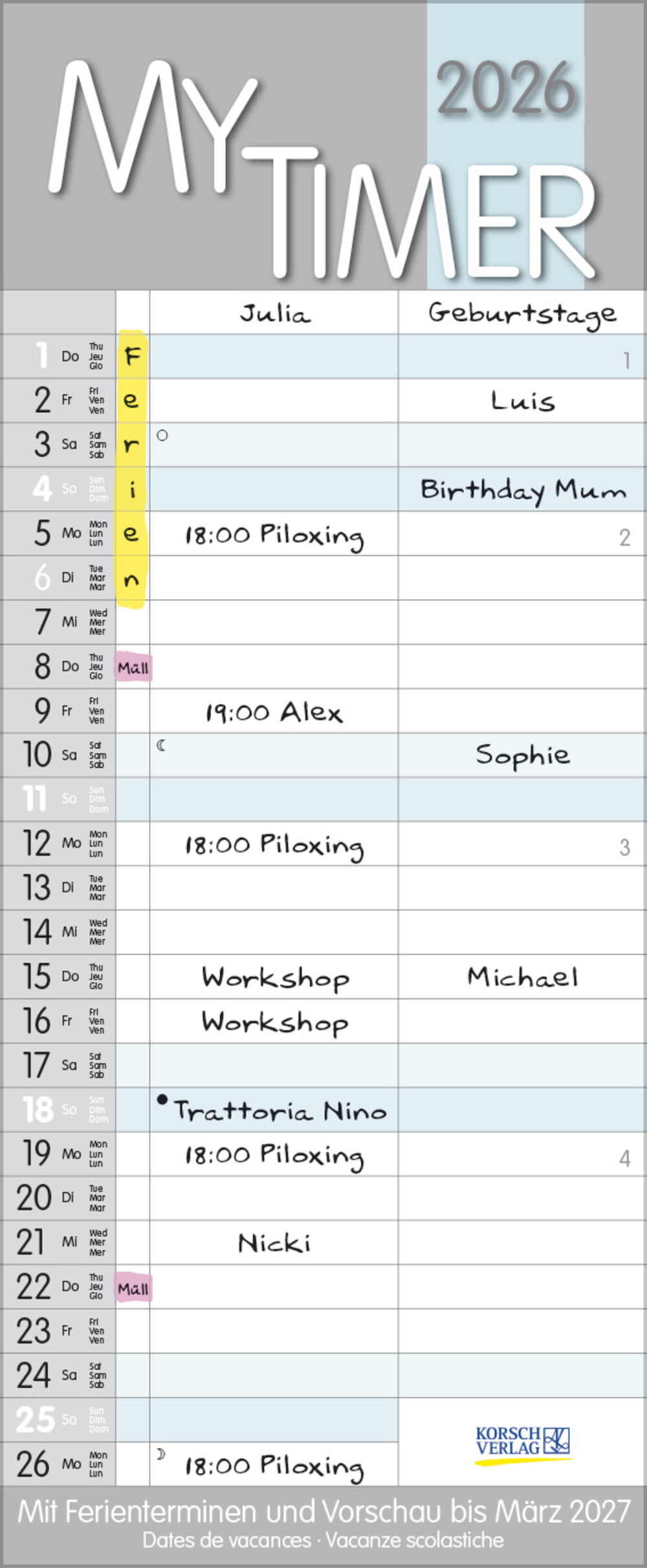Click the Workshop entry on day 15

click(x=275, y=978)
